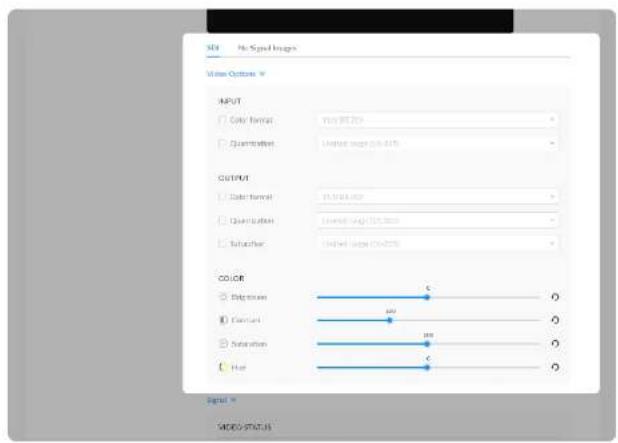The width and height of the screenshot is (618, 443).
Task: Open the Output Quantization dropdown
Action: pyautogui.click(x=437, y=220)
